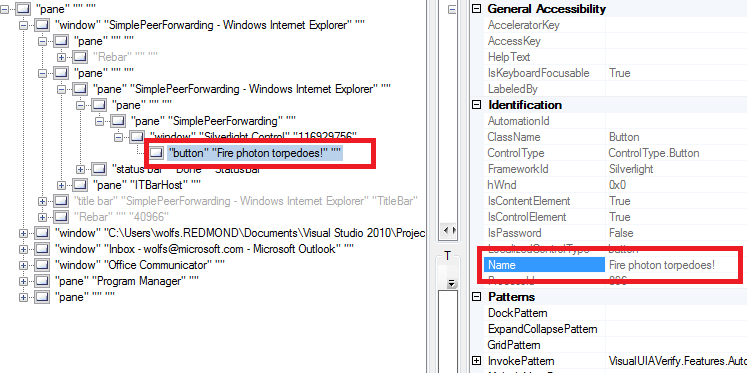Expand the status bar Done tree node
This screenshot has height=373, width=747.
coord(80,169)
